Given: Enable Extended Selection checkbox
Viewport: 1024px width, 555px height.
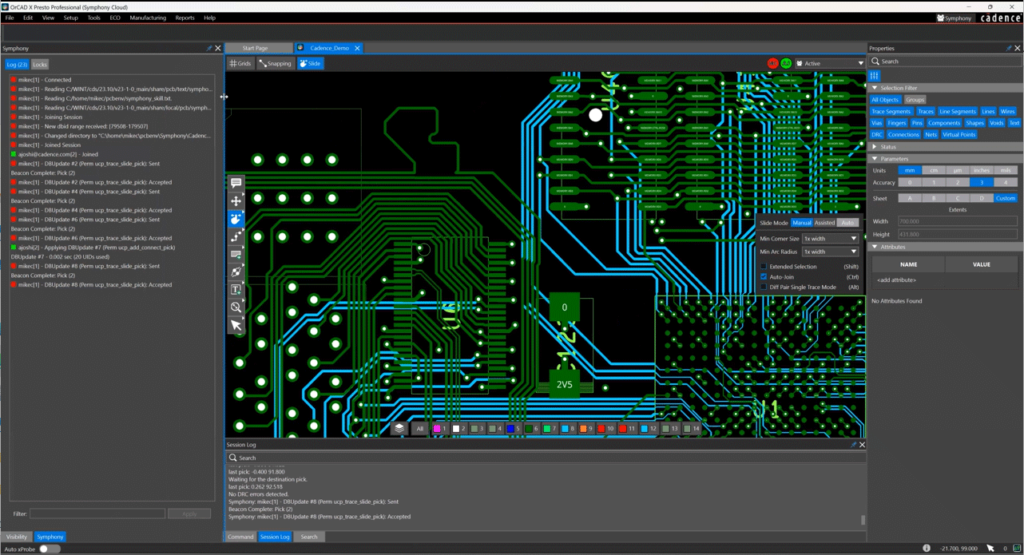Looking at the screenshot, I should [763, 266].
